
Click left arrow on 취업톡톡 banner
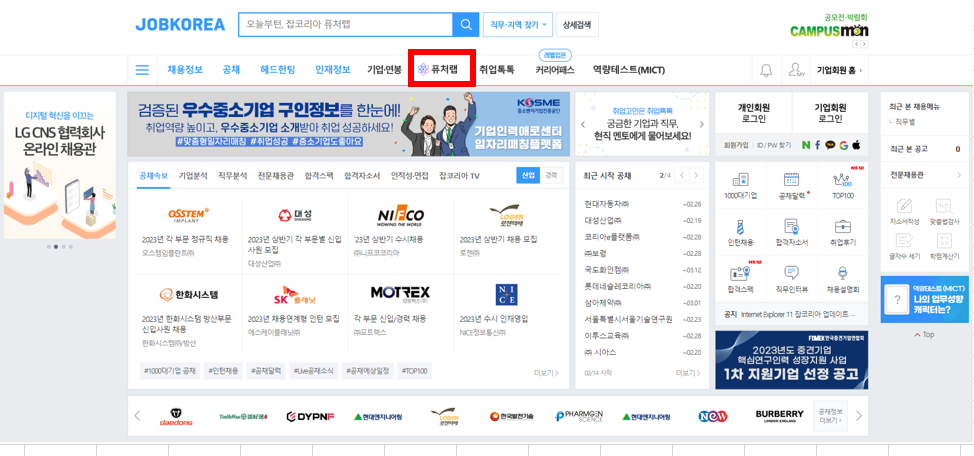click(x=583, y=124)
